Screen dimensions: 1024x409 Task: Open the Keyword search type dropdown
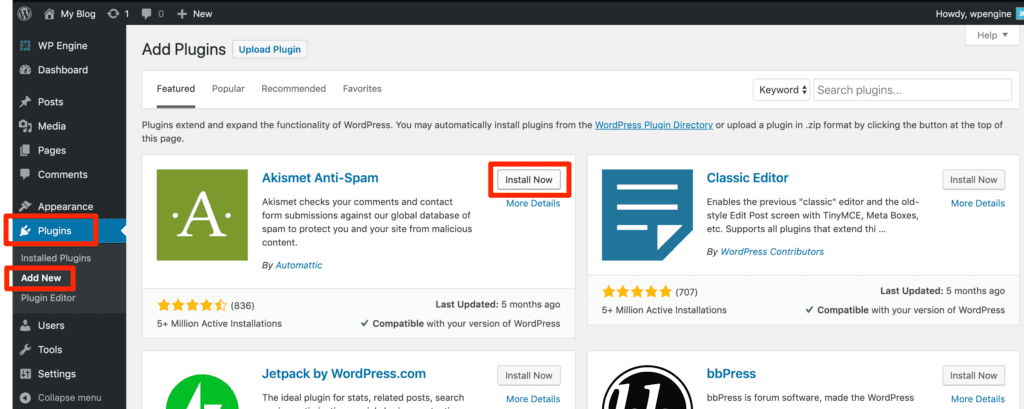[x=781, y=90]
